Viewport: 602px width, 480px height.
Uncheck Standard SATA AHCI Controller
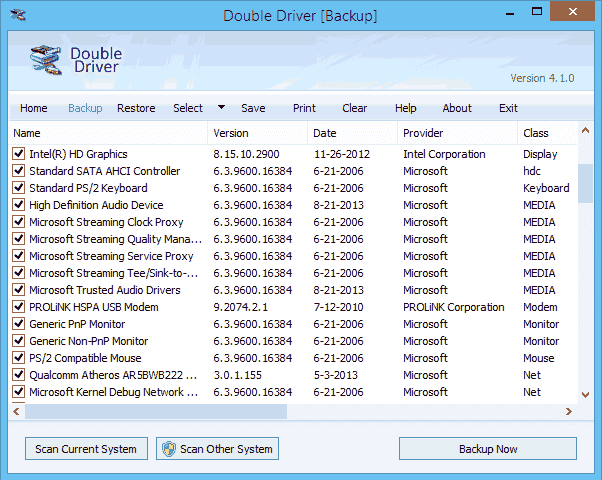(18, 170)
